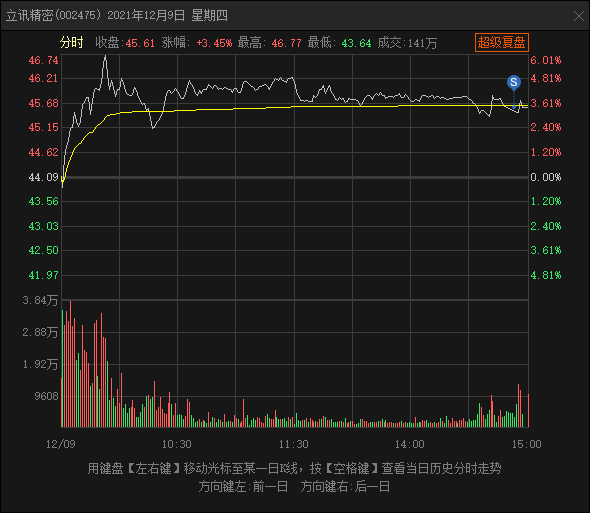Click the window title 立讯精密(002475)
The height and width of the screenshot is (513, 590).
[x=54, y=15]
